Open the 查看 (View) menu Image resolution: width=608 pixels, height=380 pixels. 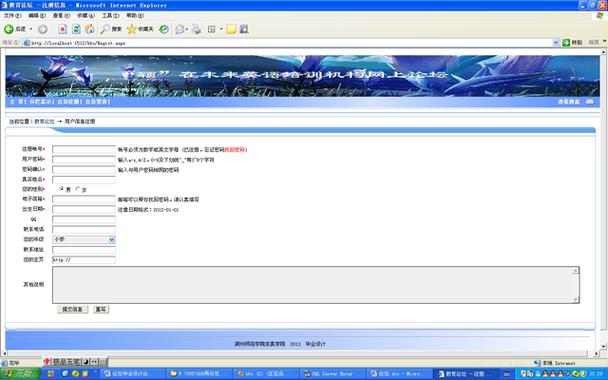coord(61,16)
